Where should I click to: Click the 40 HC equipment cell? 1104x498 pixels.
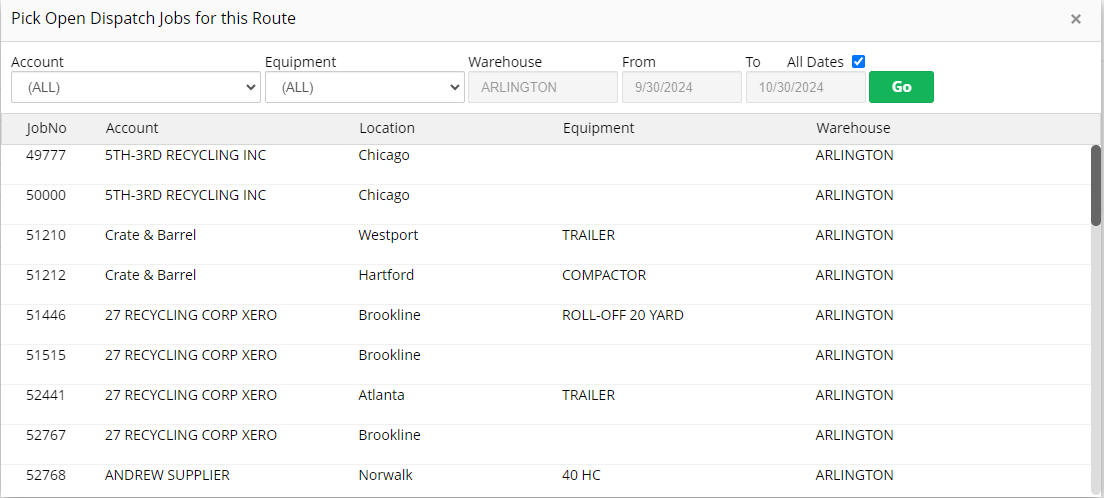[582, 475]
